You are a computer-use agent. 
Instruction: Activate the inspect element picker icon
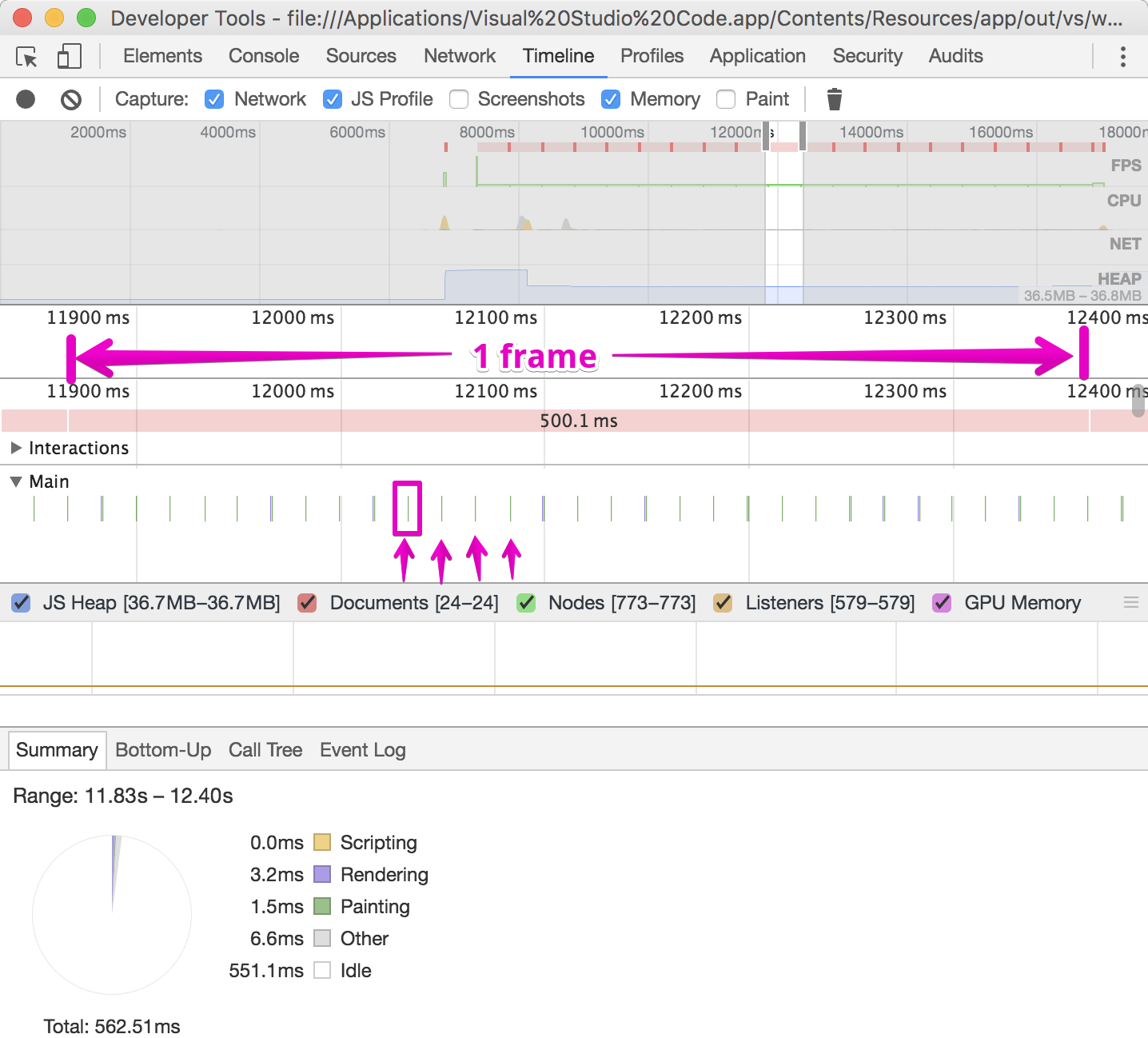pos(26,57)
